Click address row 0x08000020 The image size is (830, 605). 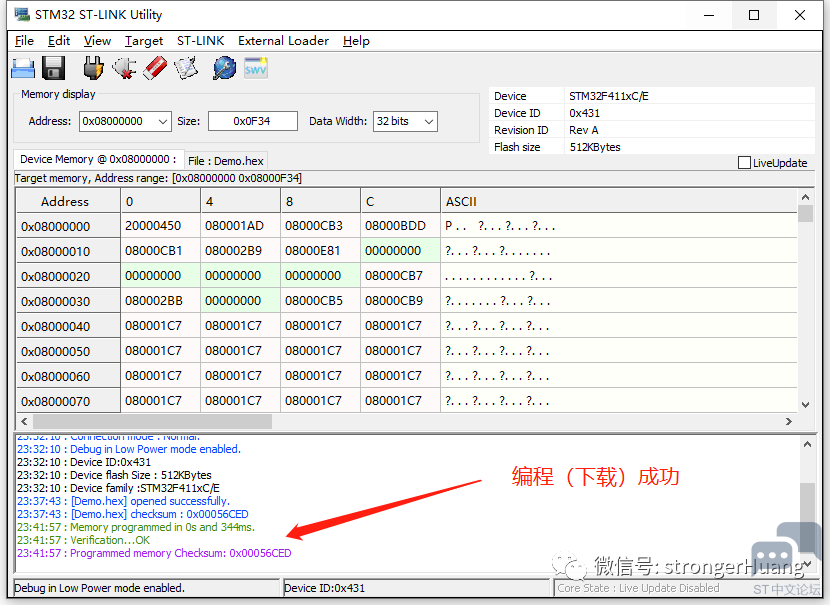(68, 277)
